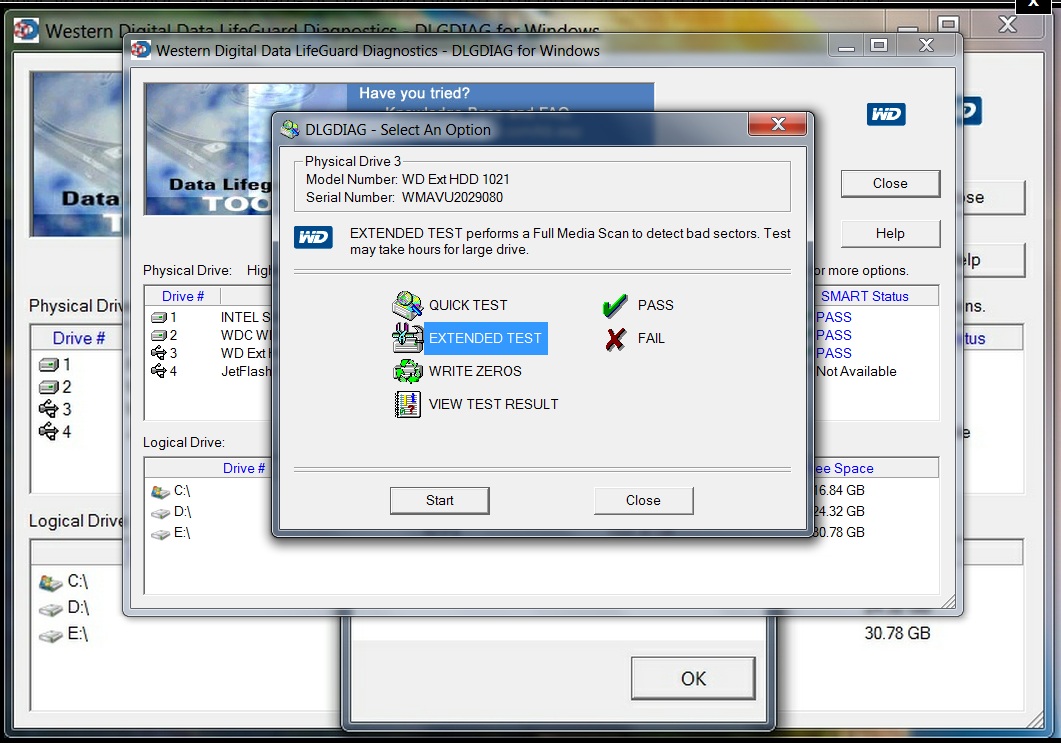Click the Free Space column header
This screenshot has width=1061, height=743.
[x=843, y=468]
